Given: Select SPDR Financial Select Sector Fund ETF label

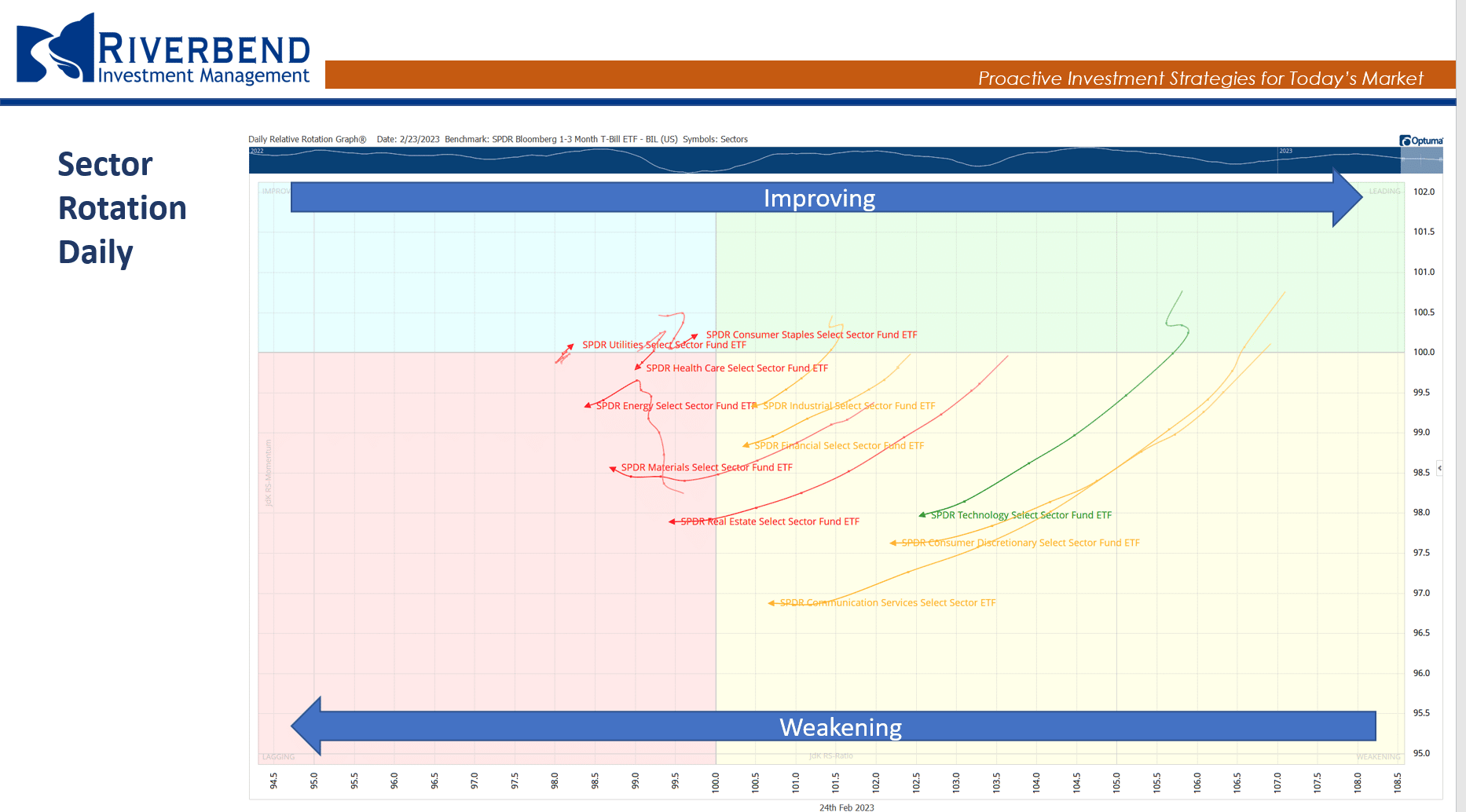Looking at the screenshot, I should [x=839, y=445].
